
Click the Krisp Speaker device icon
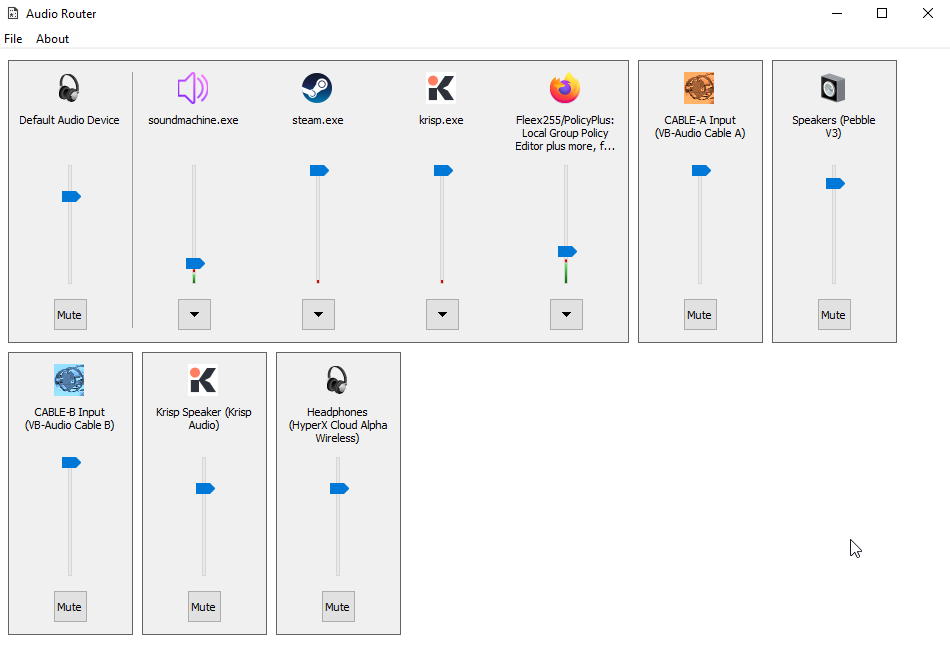[203, 380]
